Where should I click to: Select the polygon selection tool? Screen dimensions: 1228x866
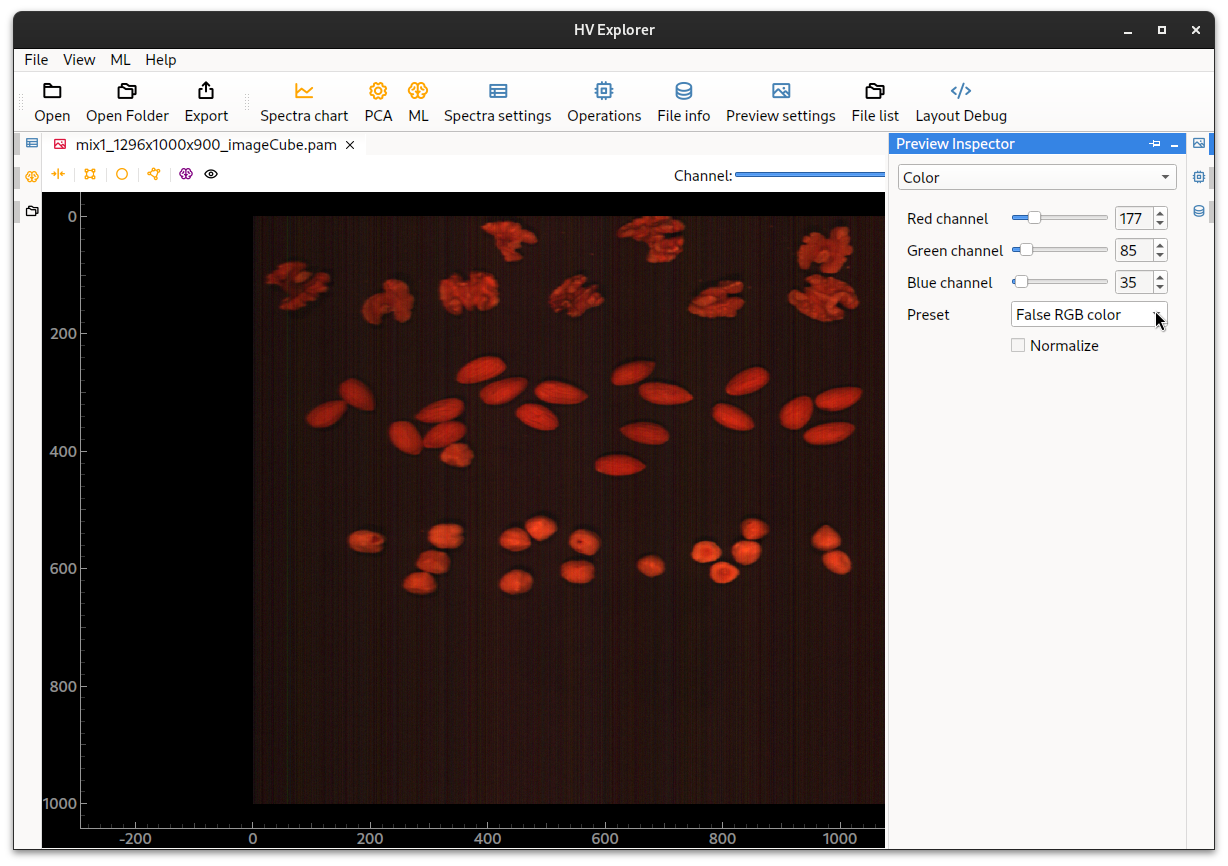pyautogui.click(x=154, y=174)
